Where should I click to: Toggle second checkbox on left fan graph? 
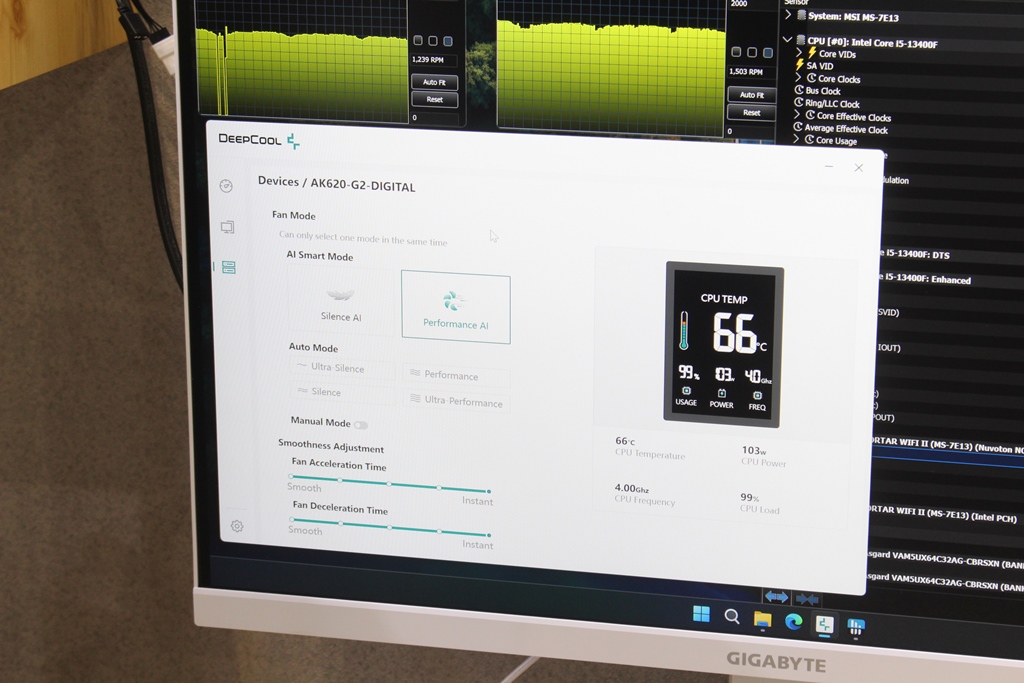tap(432, 40)
